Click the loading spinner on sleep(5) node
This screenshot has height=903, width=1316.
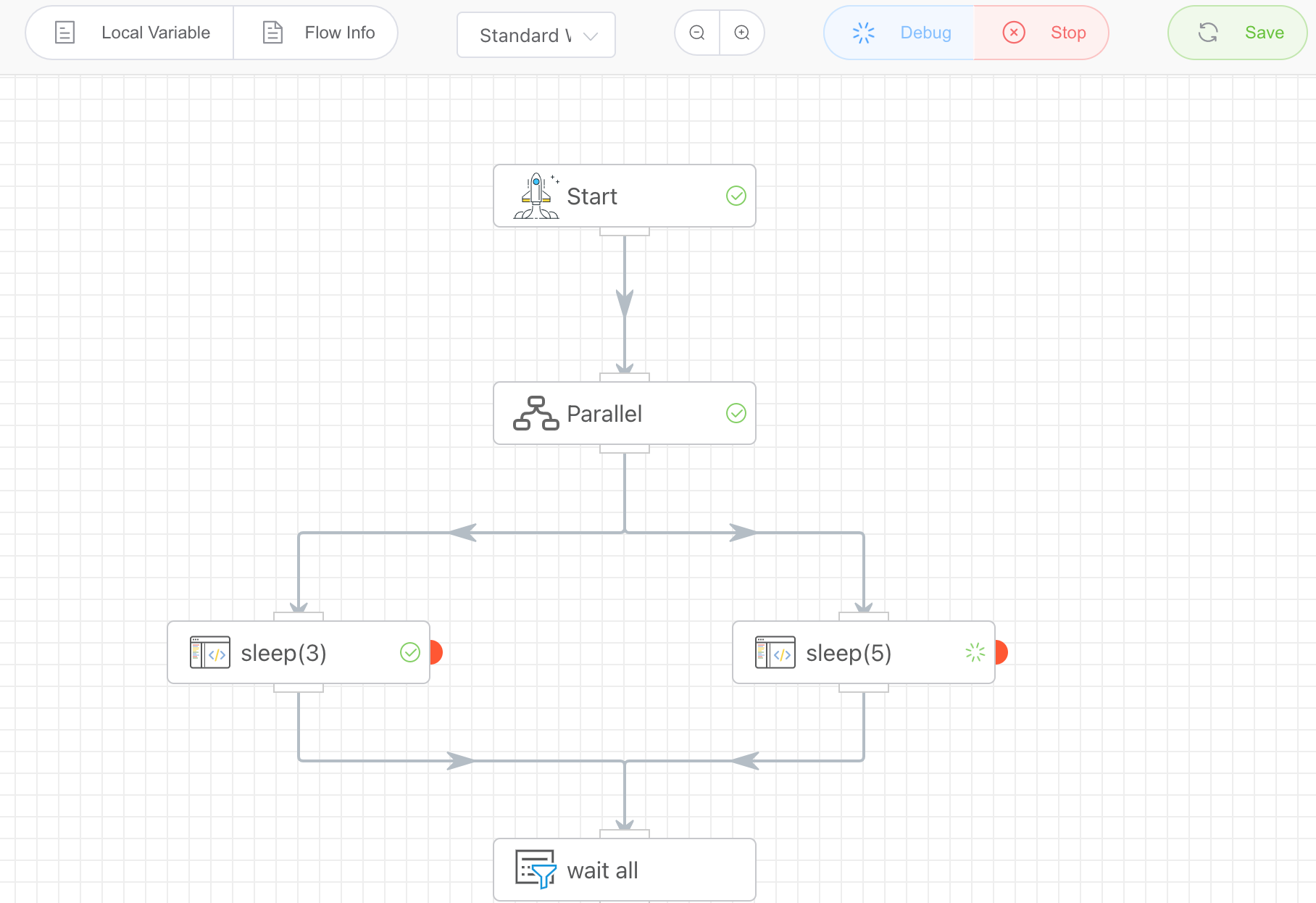pos(975,652)
